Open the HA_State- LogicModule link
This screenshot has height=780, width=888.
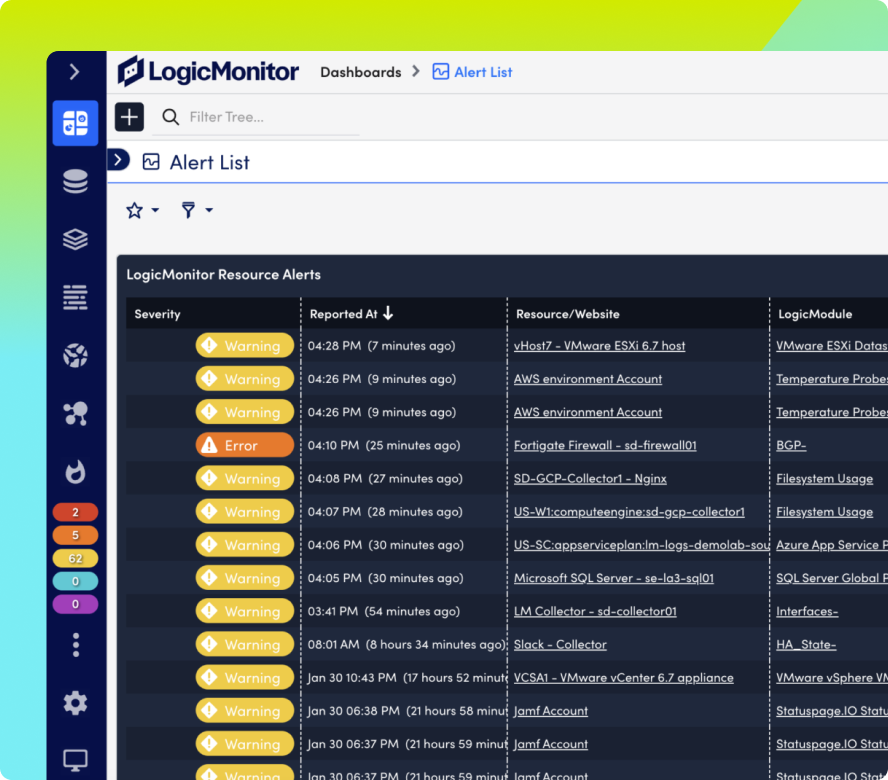pos(806,645)
